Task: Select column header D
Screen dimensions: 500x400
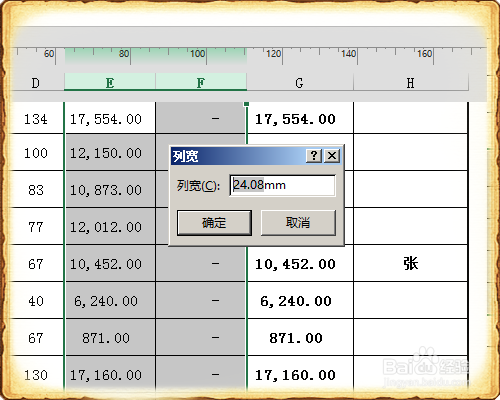Action: pos(36,82)
